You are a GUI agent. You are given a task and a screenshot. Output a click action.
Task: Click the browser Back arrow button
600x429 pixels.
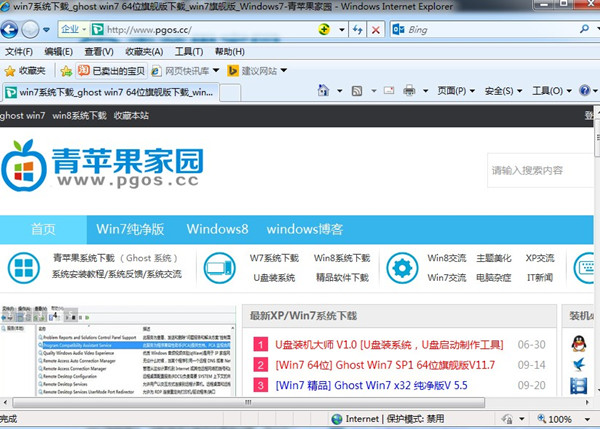pos(9,29)
